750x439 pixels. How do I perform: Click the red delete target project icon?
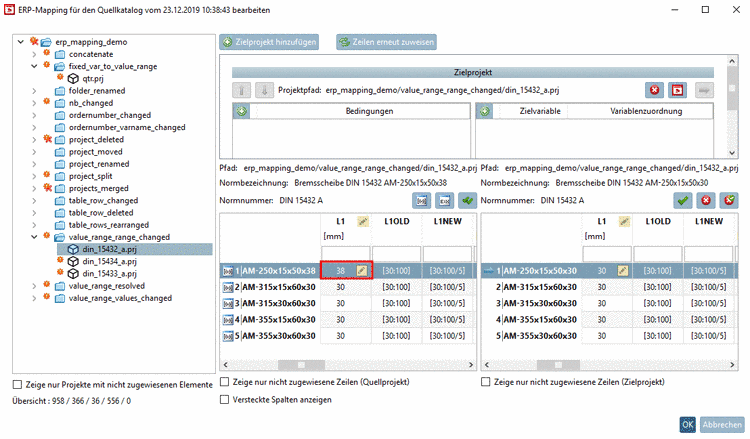654,90
